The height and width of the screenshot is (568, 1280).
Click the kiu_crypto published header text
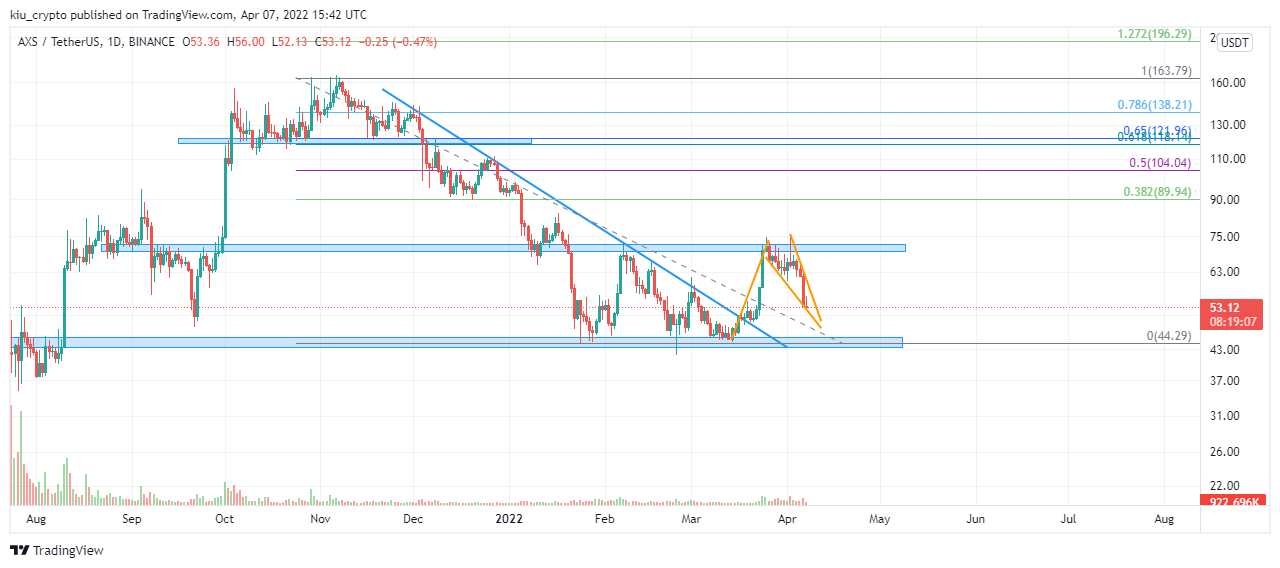point(188,15)
